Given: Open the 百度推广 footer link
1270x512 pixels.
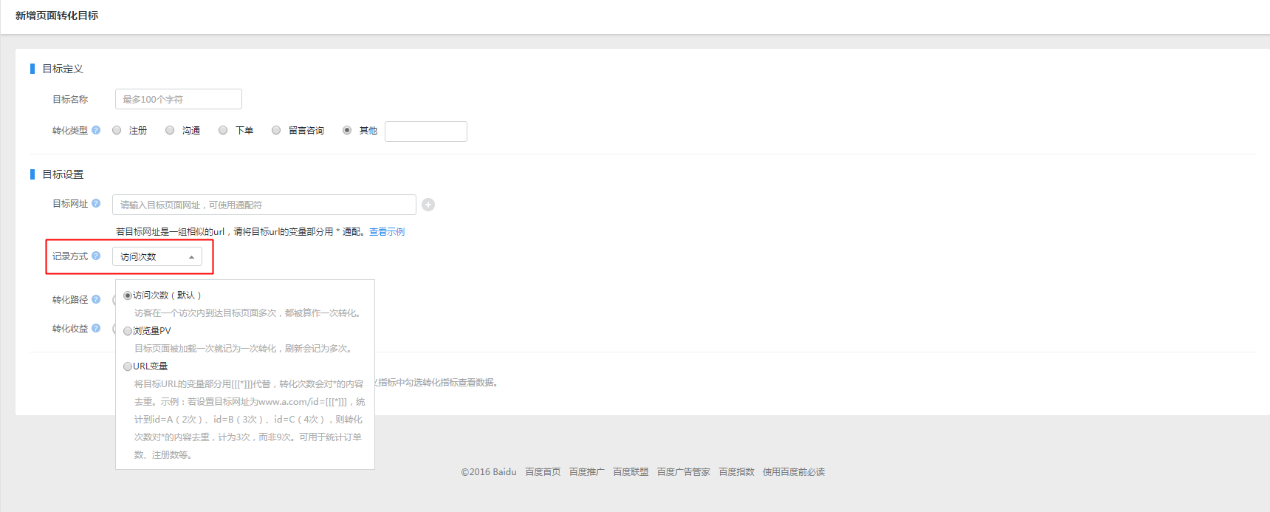Looking at the screenshot, I should (x=586, y=472).
